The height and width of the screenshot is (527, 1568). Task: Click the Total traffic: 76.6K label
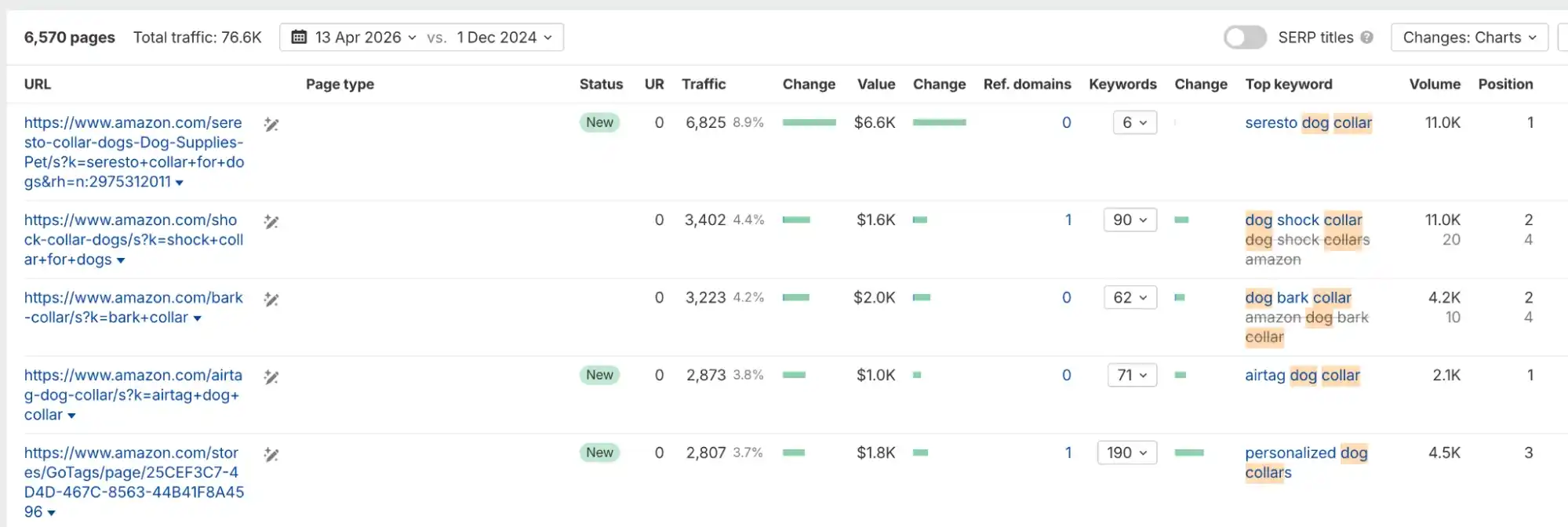[x=198, y=37]
